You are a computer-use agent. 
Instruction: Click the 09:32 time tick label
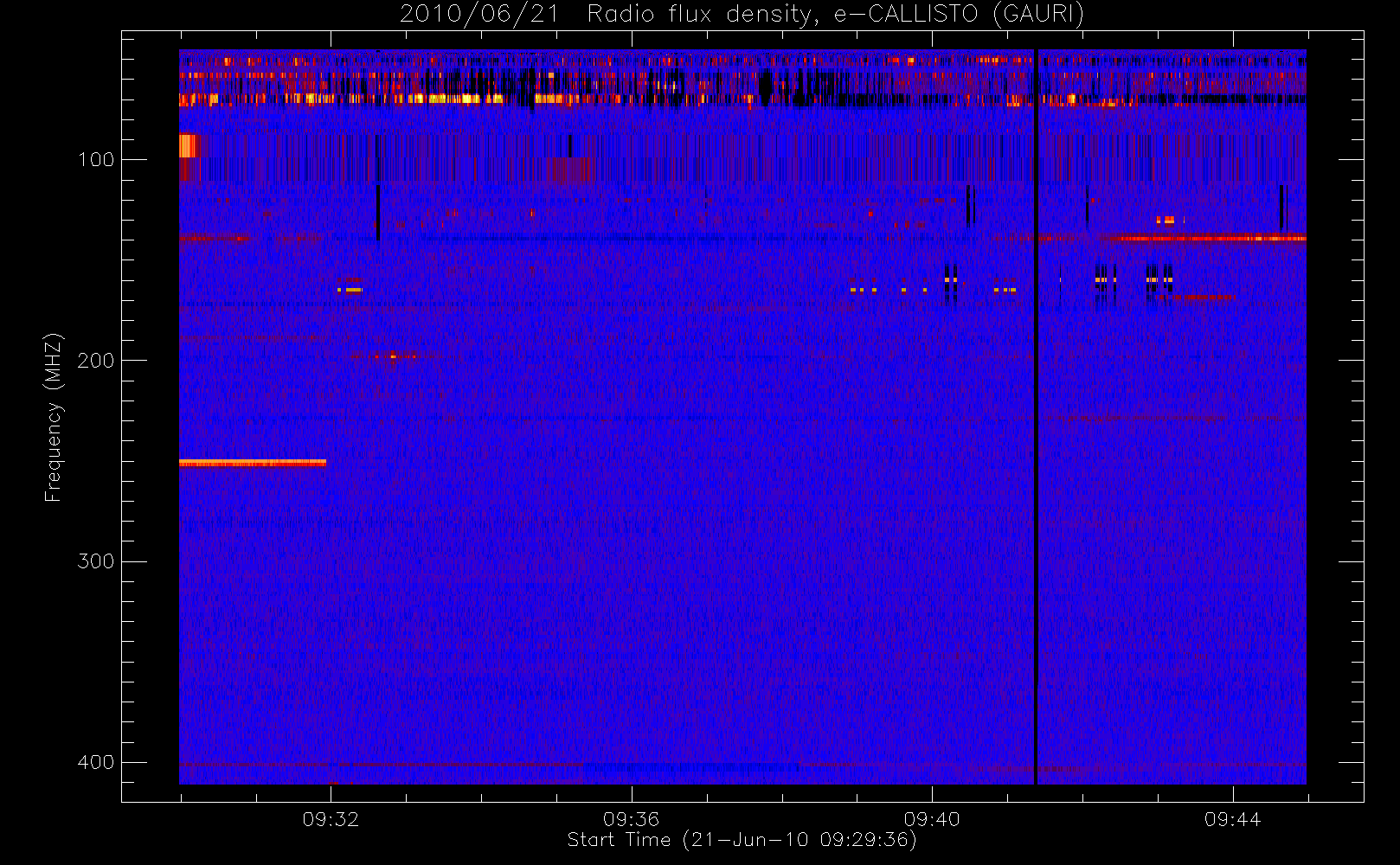[x=331, y=819]
